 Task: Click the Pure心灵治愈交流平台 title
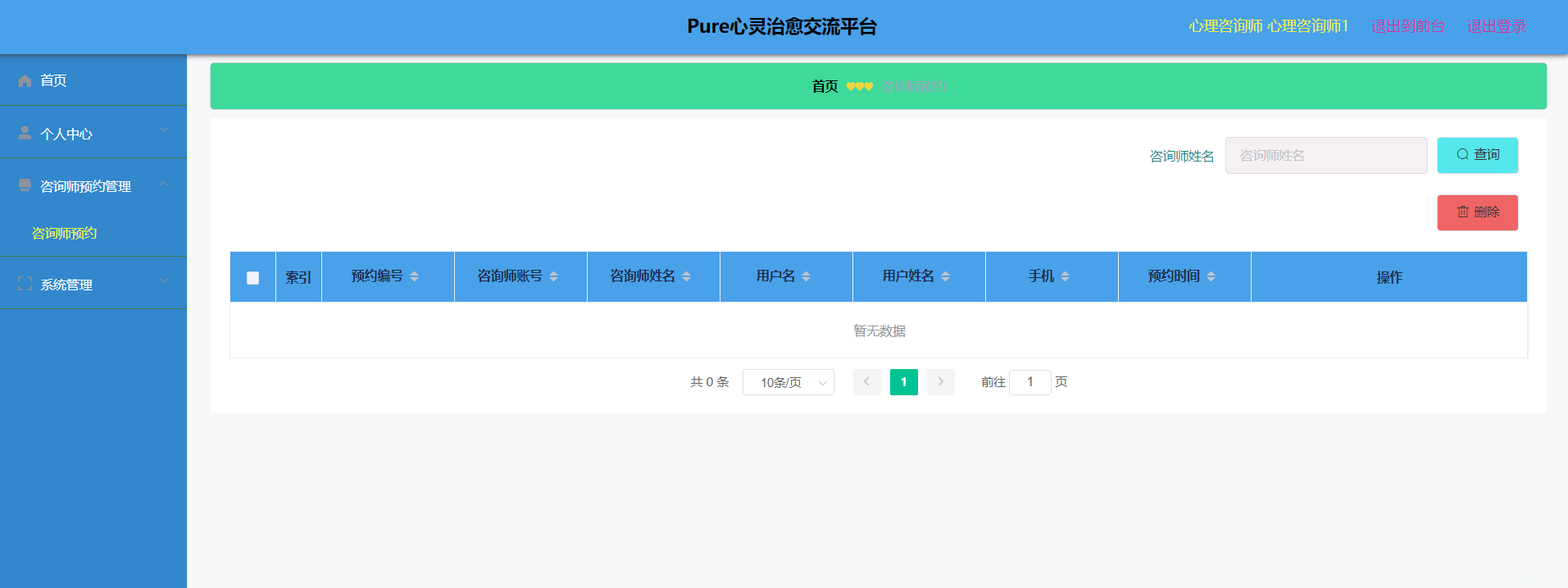pos(782,26)
